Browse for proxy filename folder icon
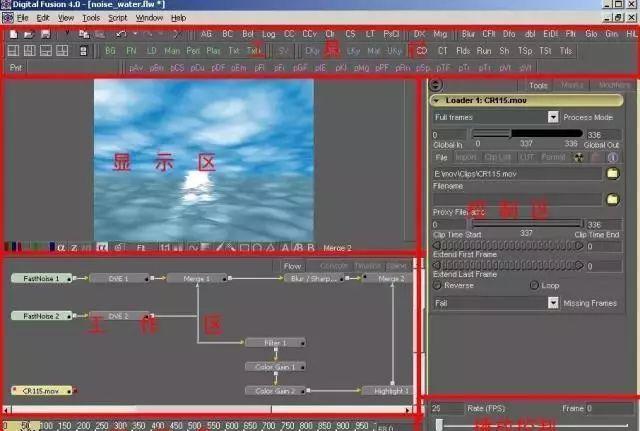Image resolution: width=640 pixels, height=431 pixels. (x=612, y=199)
